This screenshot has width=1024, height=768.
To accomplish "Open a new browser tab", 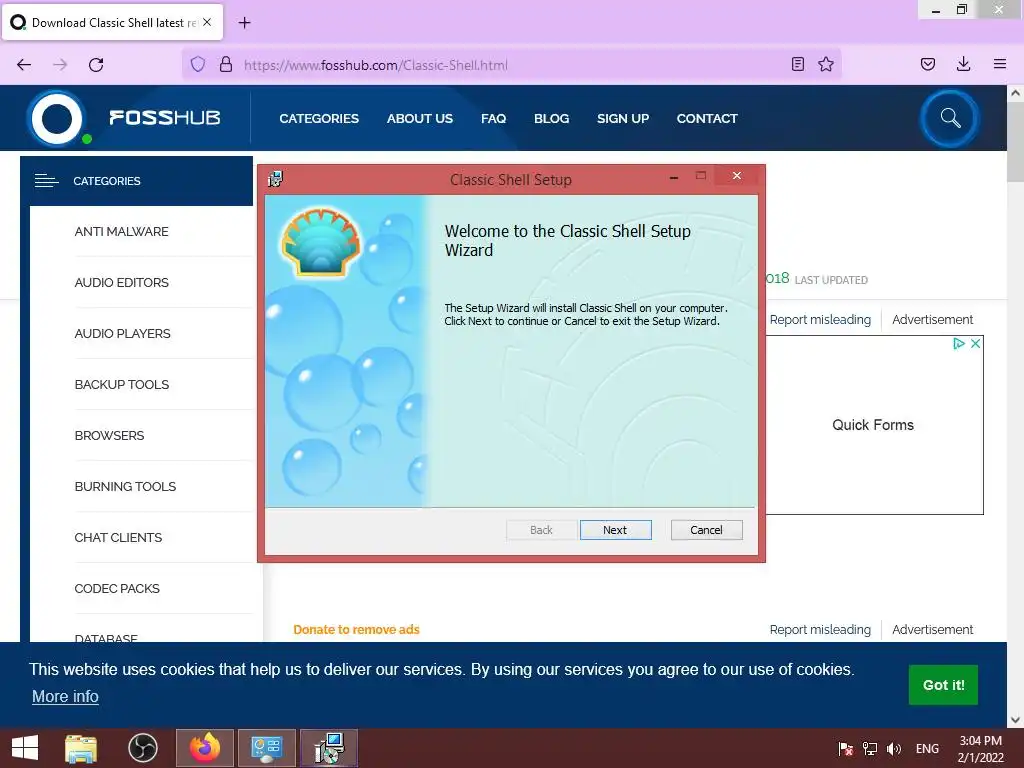I will [x=244, y=23].
